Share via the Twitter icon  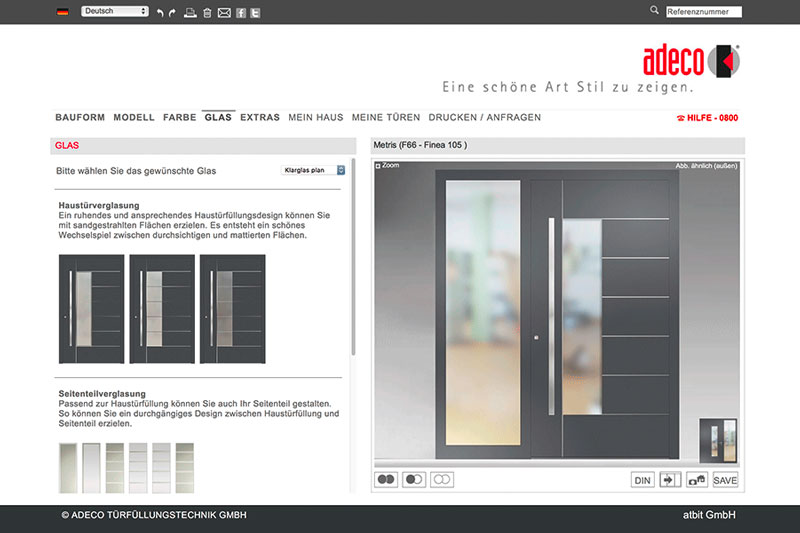tap(256, 13)
